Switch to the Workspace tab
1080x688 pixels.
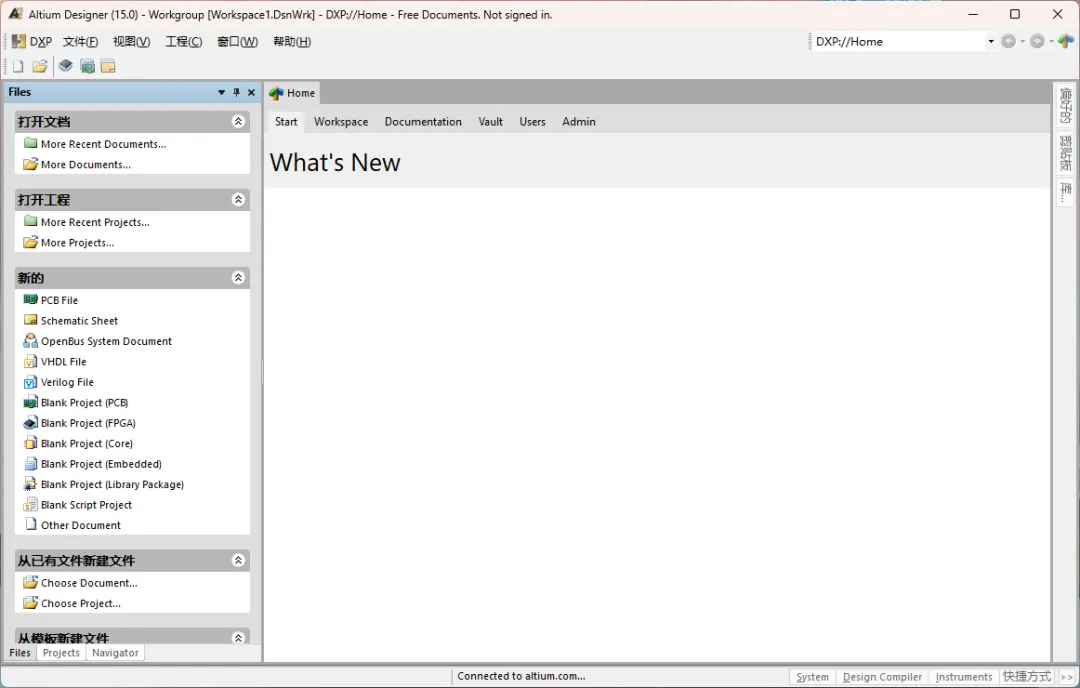[341, 122]
